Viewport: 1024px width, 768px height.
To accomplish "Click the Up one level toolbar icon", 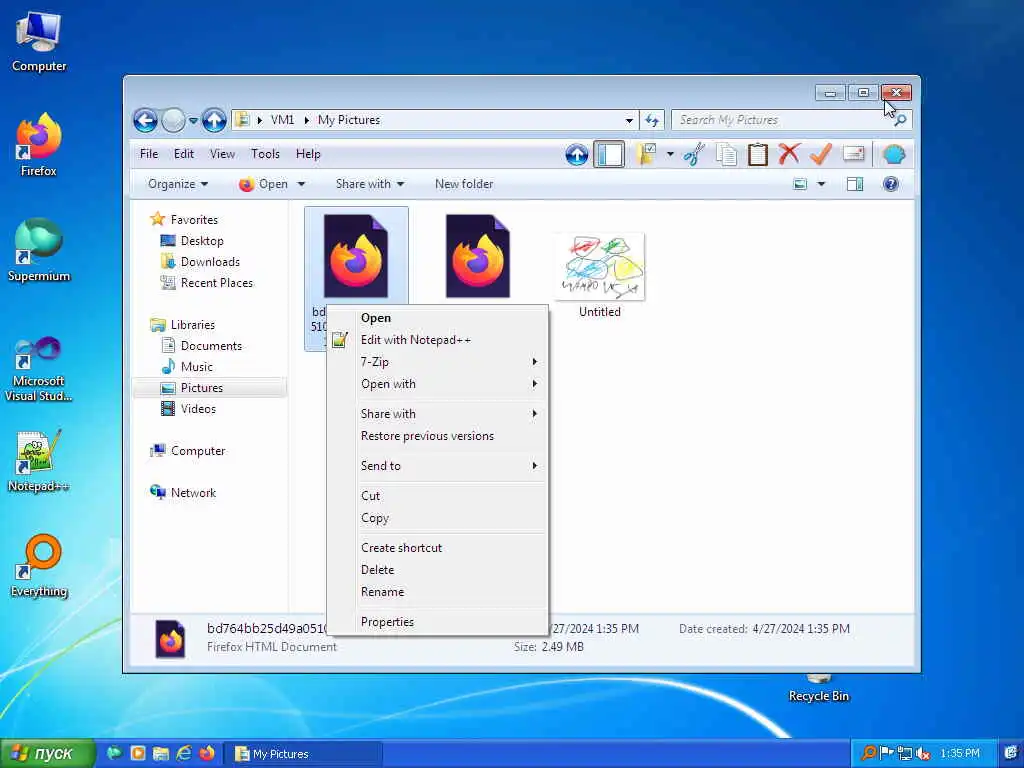I will (x=576, y=155).
